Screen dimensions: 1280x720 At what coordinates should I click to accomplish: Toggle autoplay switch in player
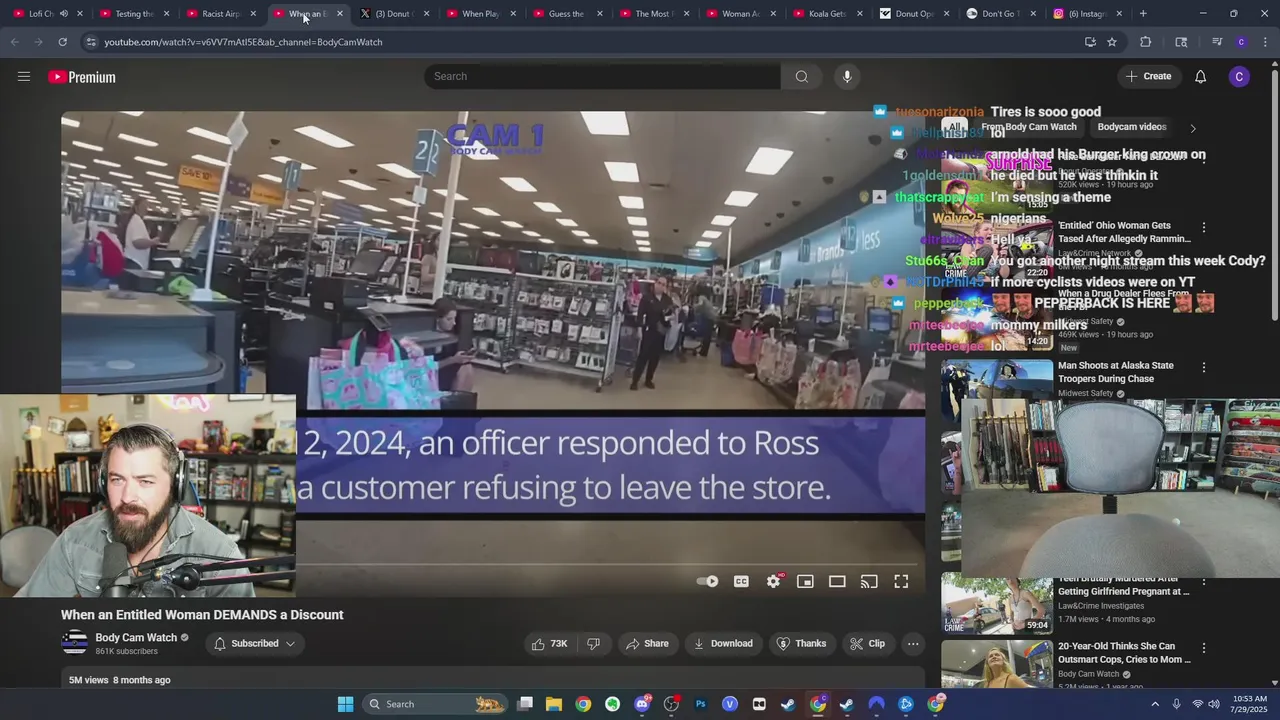coord(708,581)
